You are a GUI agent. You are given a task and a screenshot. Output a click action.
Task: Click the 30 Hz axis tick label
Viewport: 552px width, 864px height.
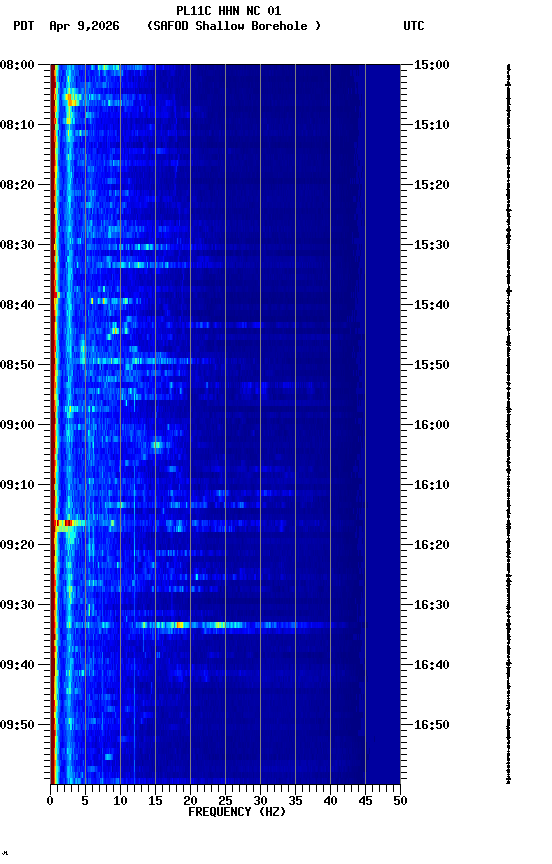pos(260,801)
